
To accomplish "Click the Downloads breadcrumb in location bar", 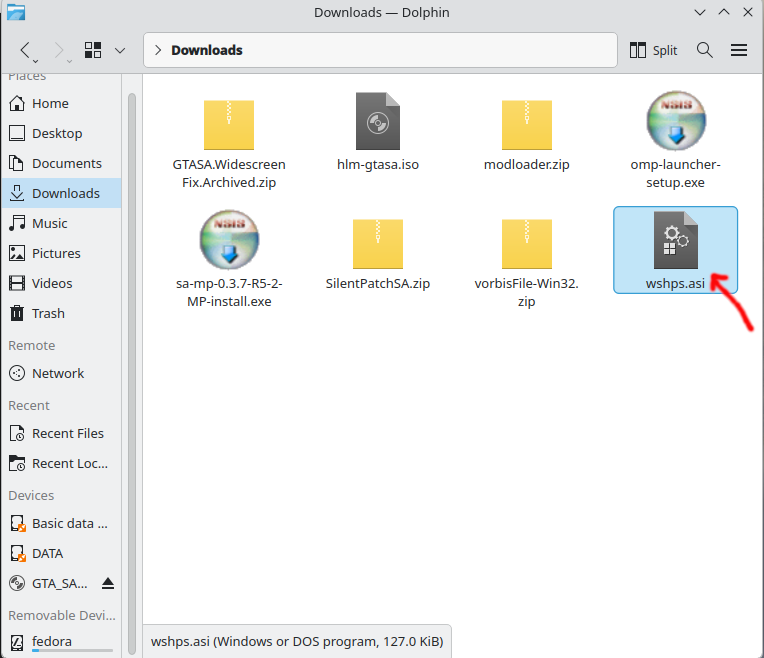I will click(207, 50).
